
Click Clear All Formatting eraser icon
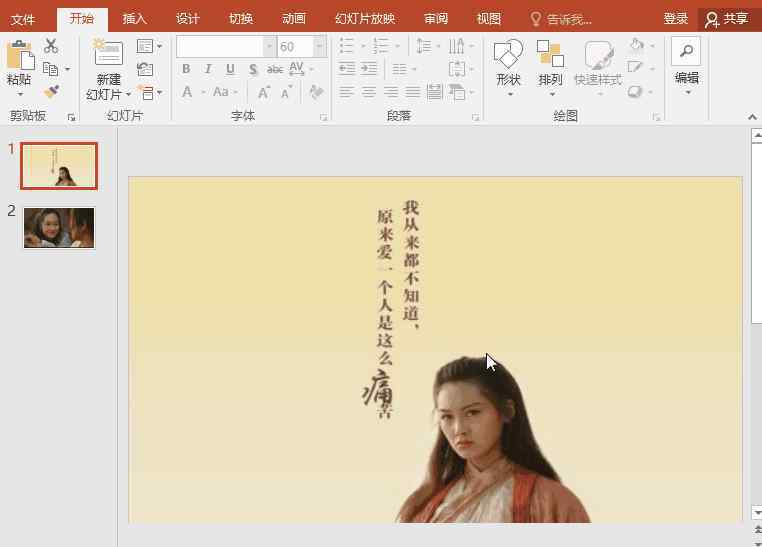click(316, 91)
